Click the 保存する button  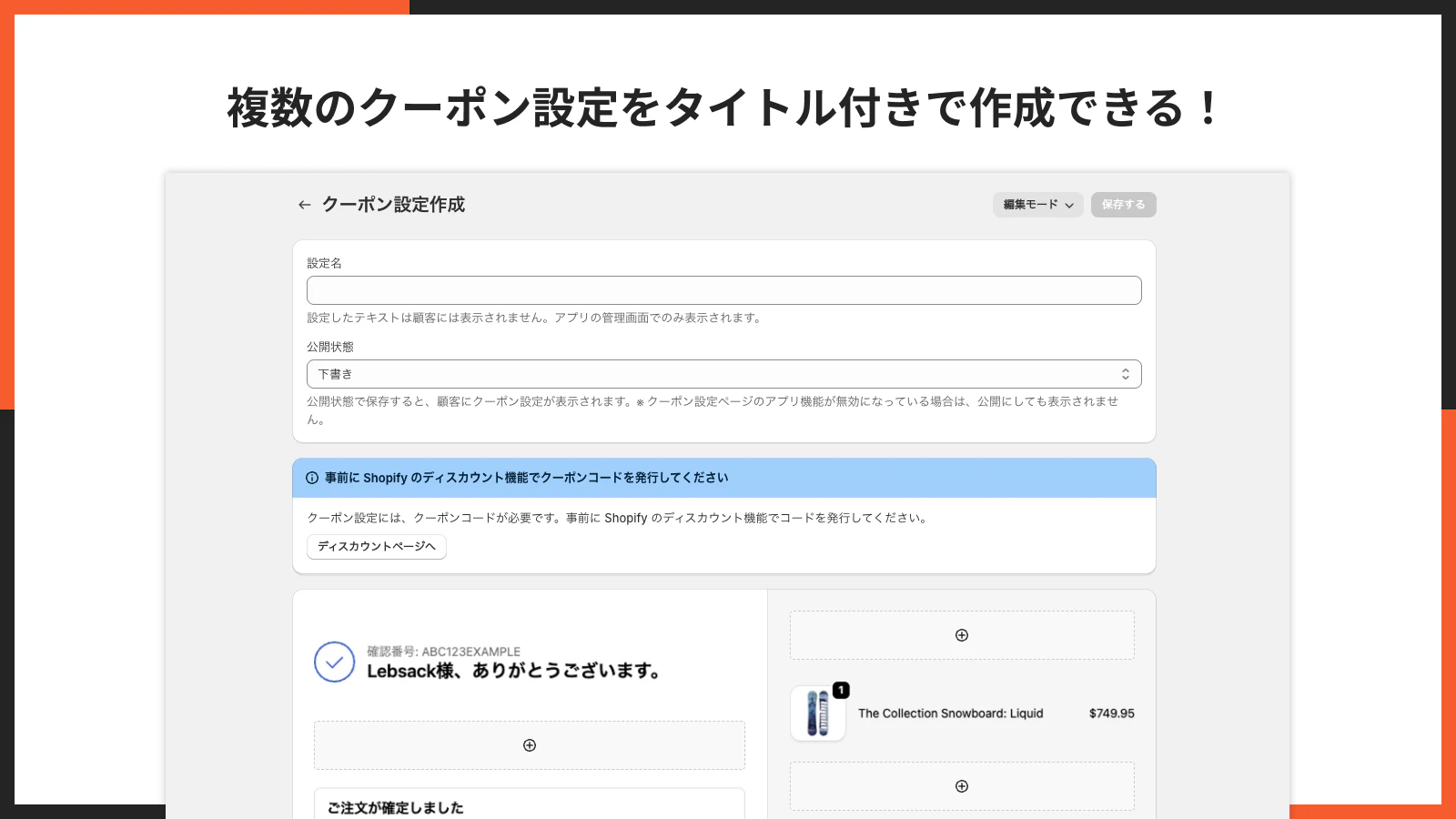pyautogui.click(x=1123, y=205)
